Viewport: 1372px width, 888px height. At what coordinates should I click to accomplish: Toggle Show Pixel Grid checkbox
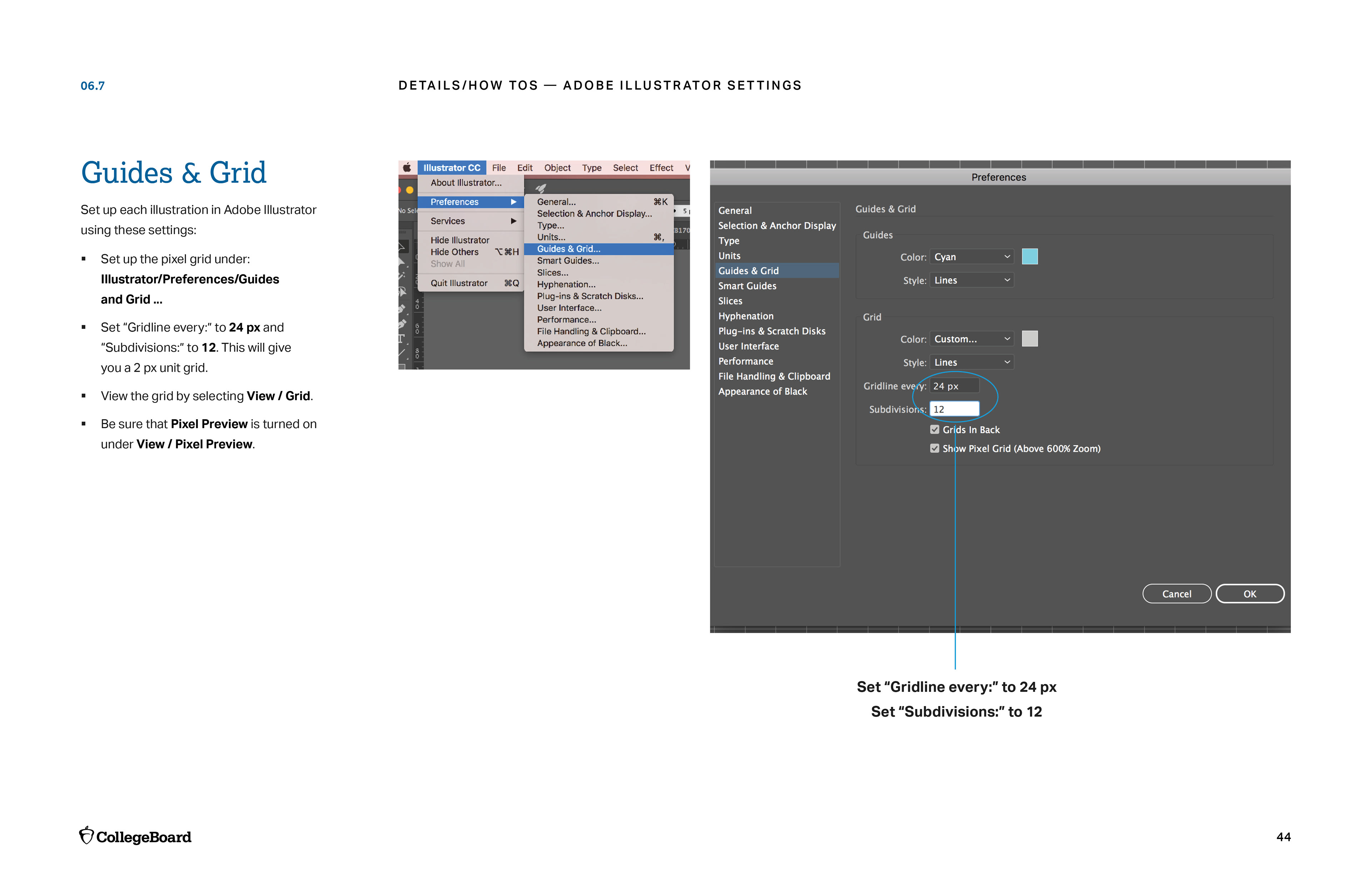click(934, 448)
